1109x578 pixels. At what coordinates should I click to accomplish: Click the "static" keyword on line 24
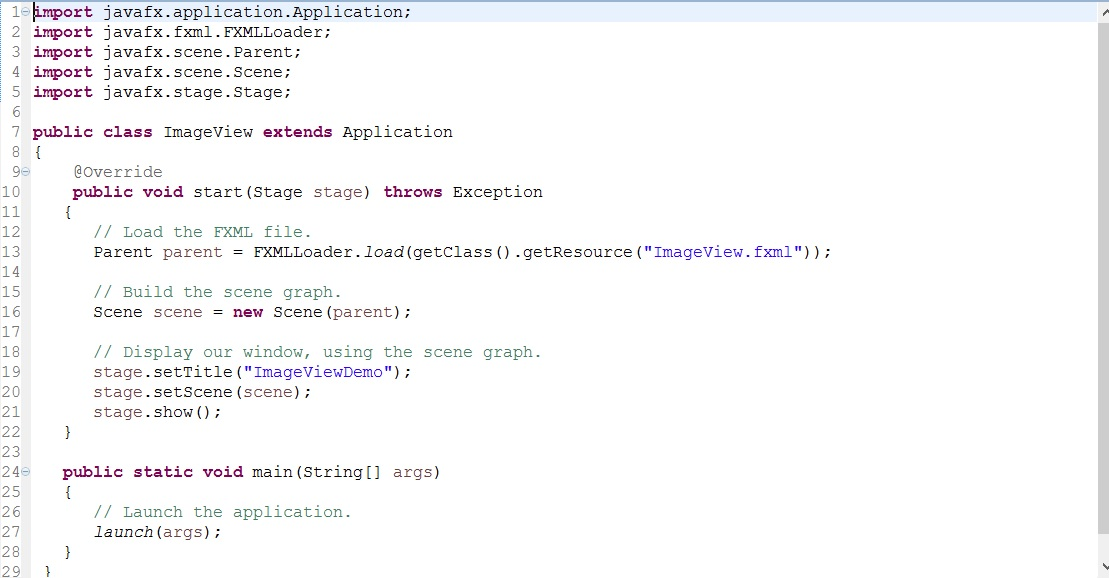point(163,472)
